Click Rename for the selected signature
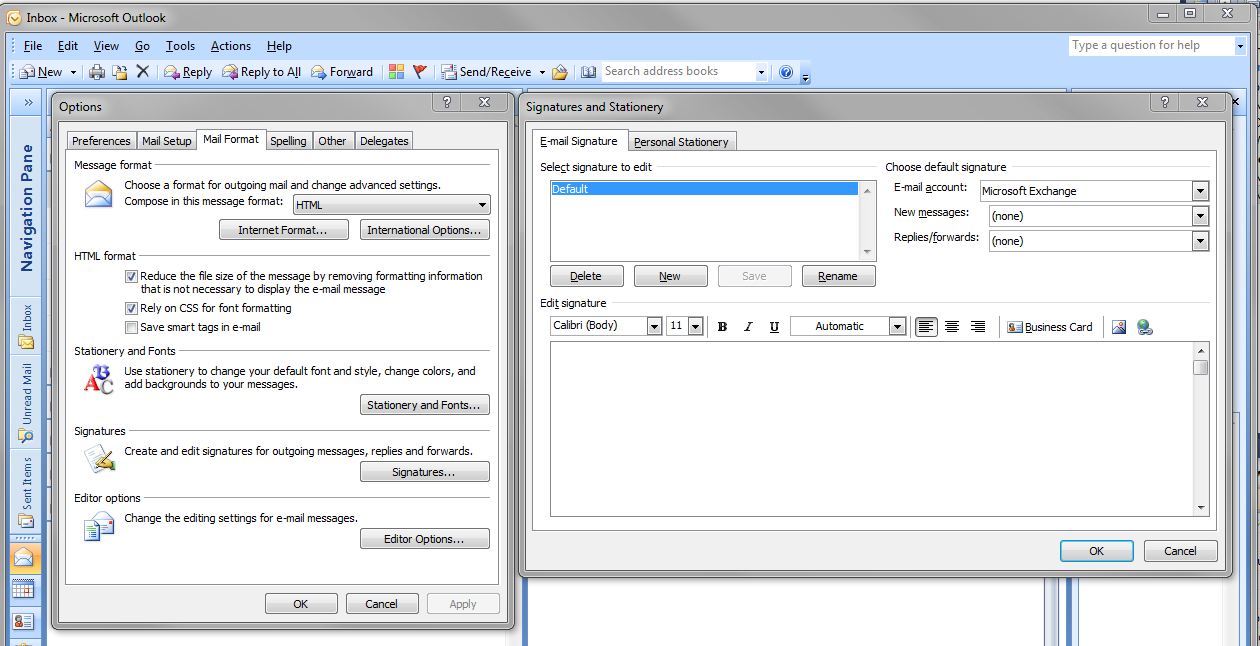The width and height of the screenshot is (1260, 646). [x=838, y=276]
